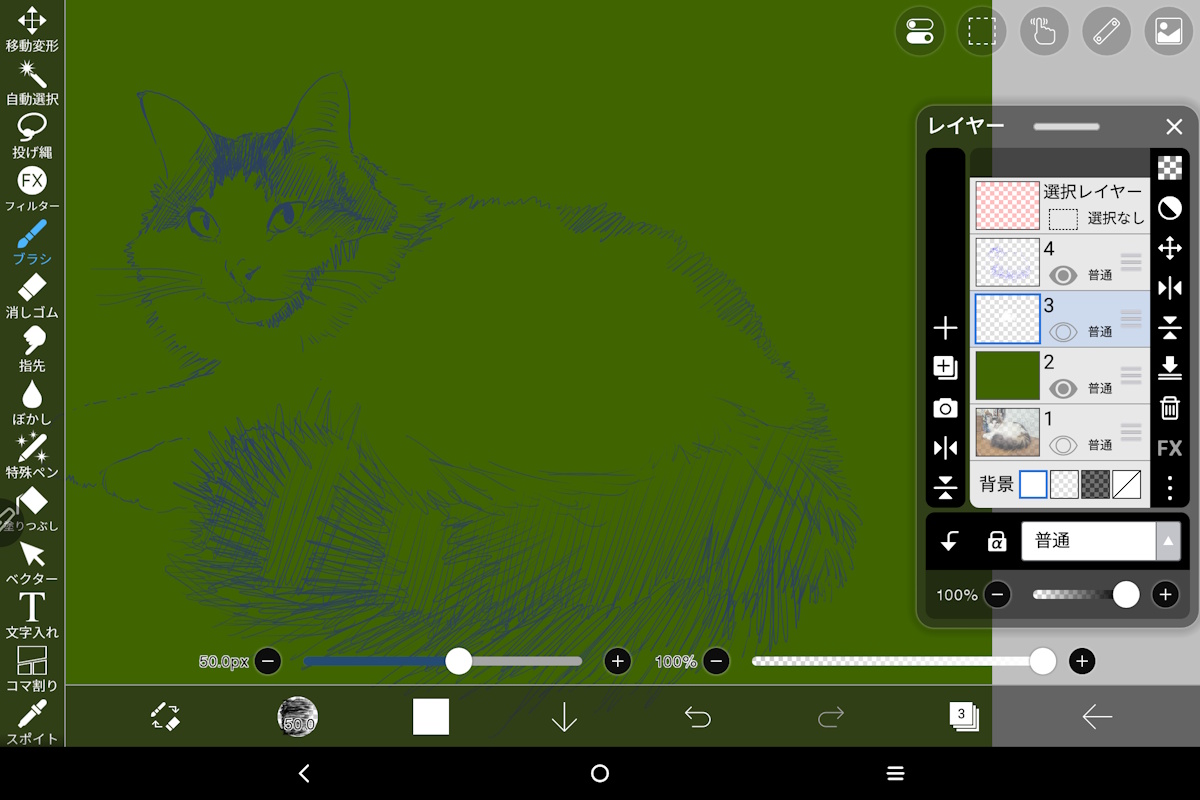The height and width of the screenshot is (800, 1200).
Task: Select the Eraser tool
Action: click(x=32, y=294)
